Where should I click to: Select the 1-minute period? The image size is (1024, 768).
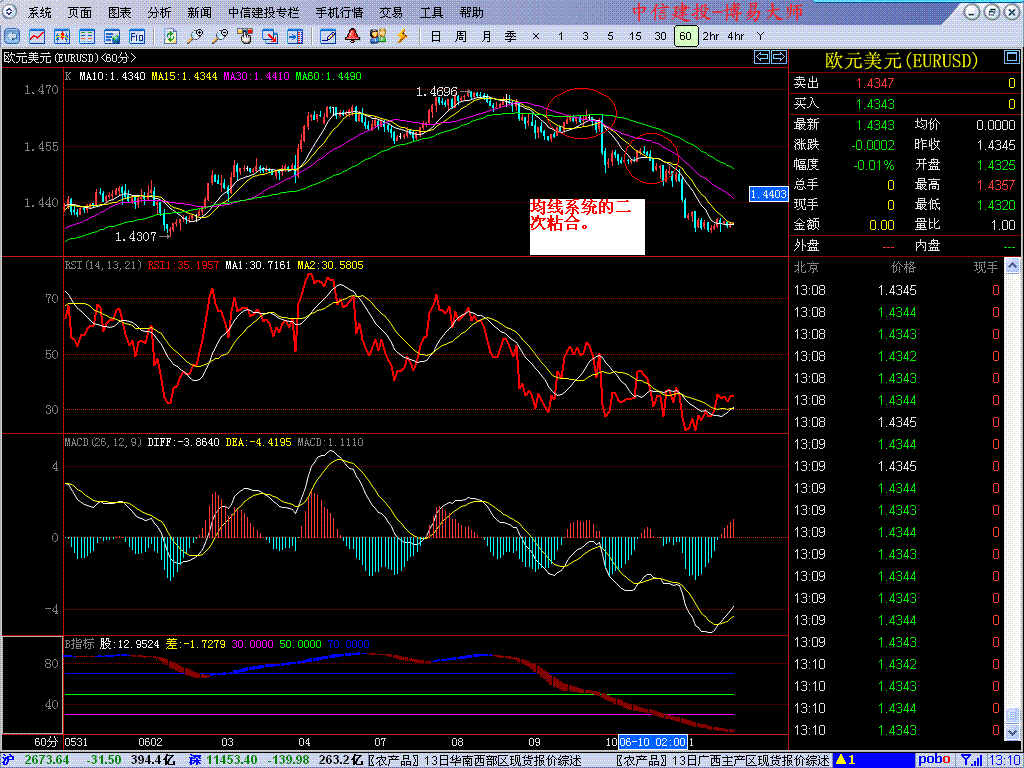click(x=560, y=36)
